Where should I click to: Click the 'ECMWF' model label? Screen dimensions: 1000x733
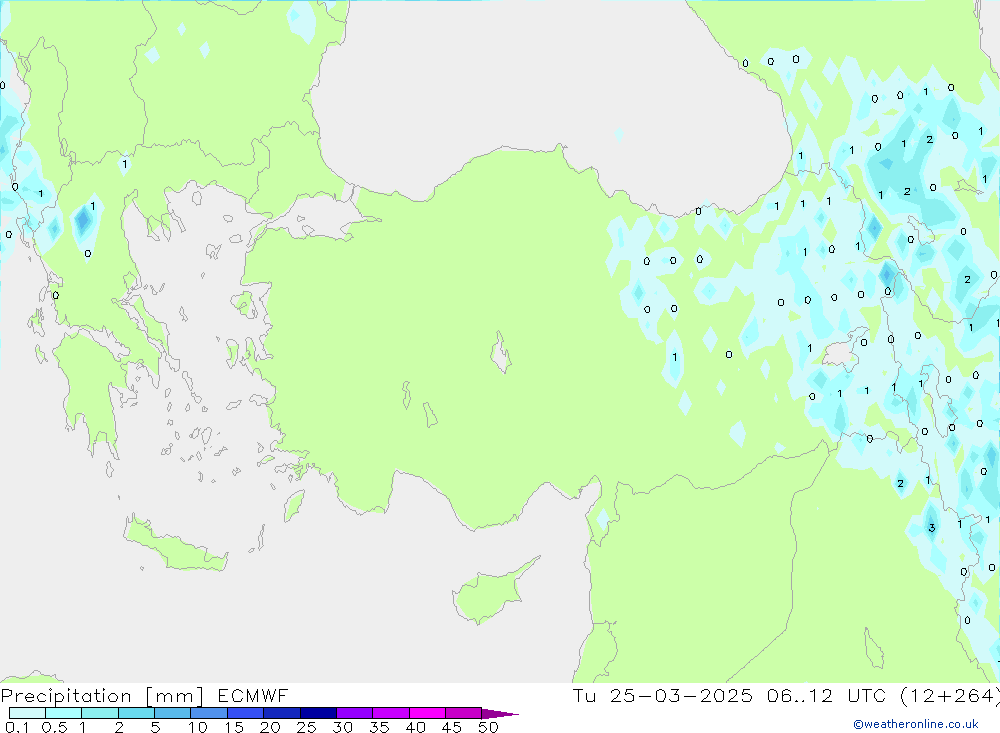[x=253, y=696]
